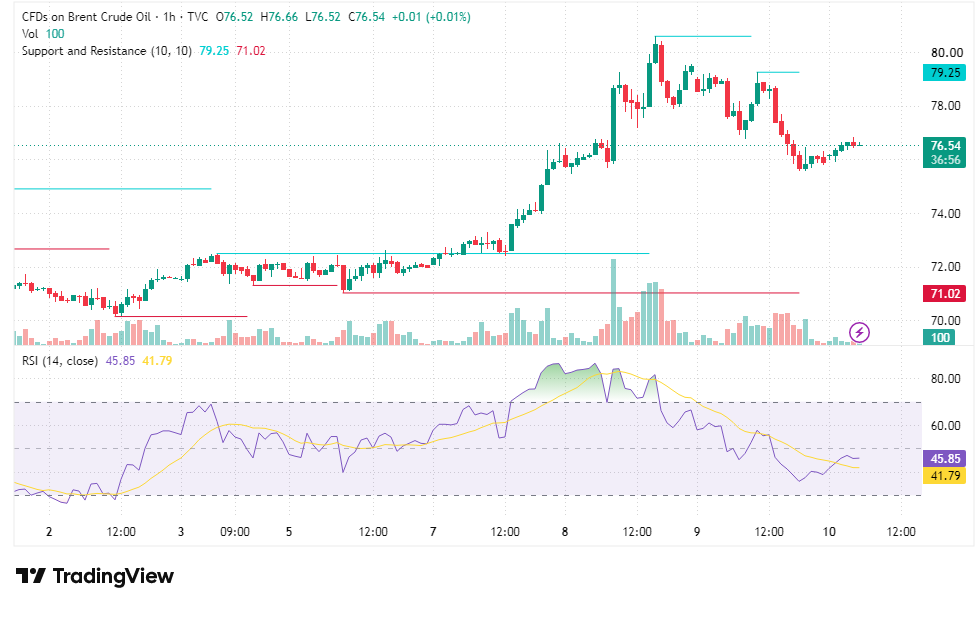Click the date label 5 on time axis
Viewport: 980px width, 631px height.
pyautogui.click(x=289, y=532)
